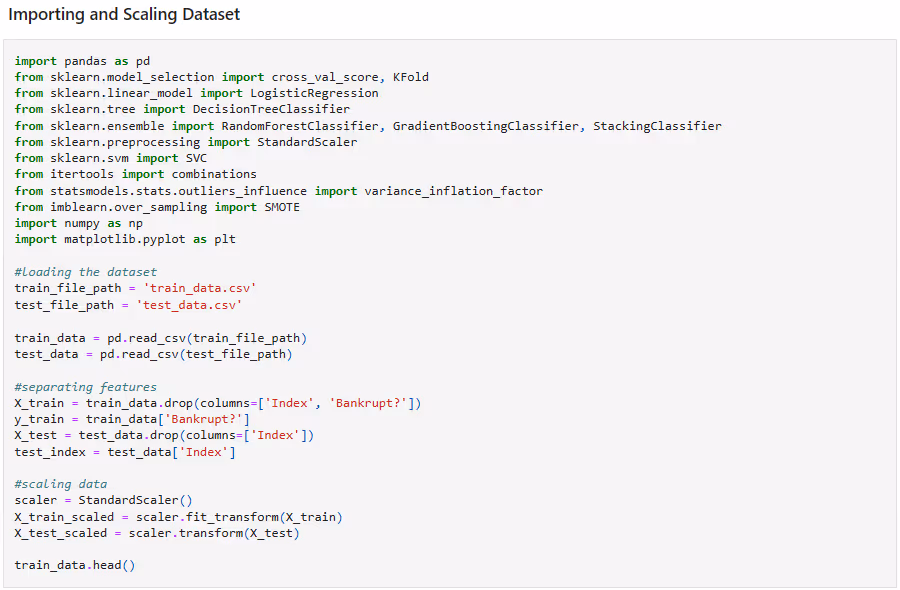Click the scaler = StandardScaler() line
The width and height of the screenshot is (900, 590).
[x=104, y=500]
